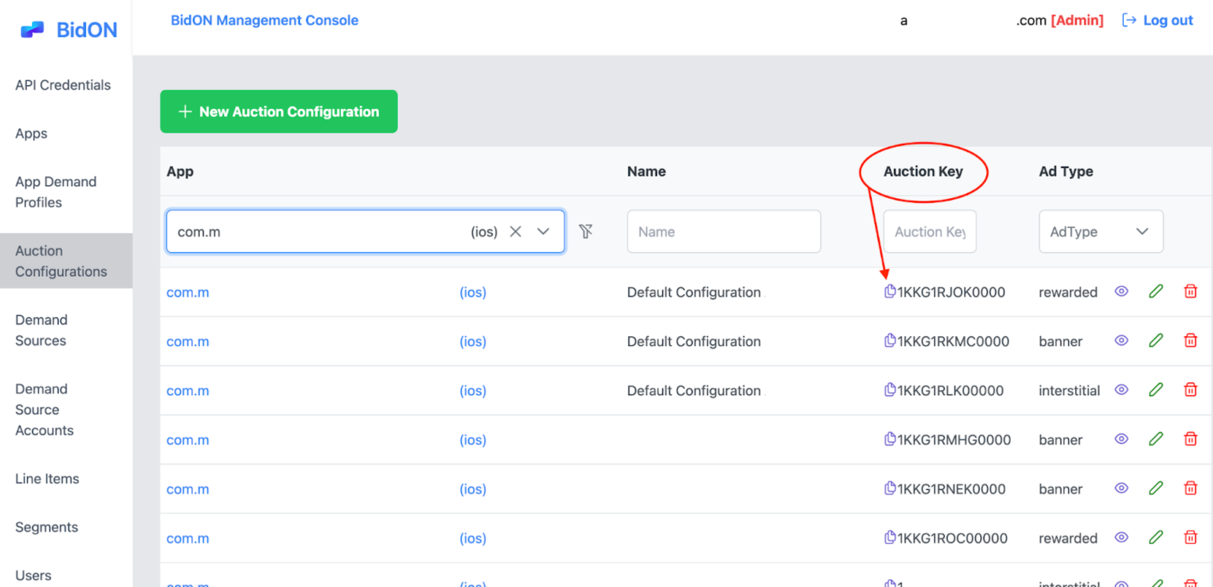Screen dimensions: 1213x587
Task: Switch to the Apps section
Action: coord(31,133)
